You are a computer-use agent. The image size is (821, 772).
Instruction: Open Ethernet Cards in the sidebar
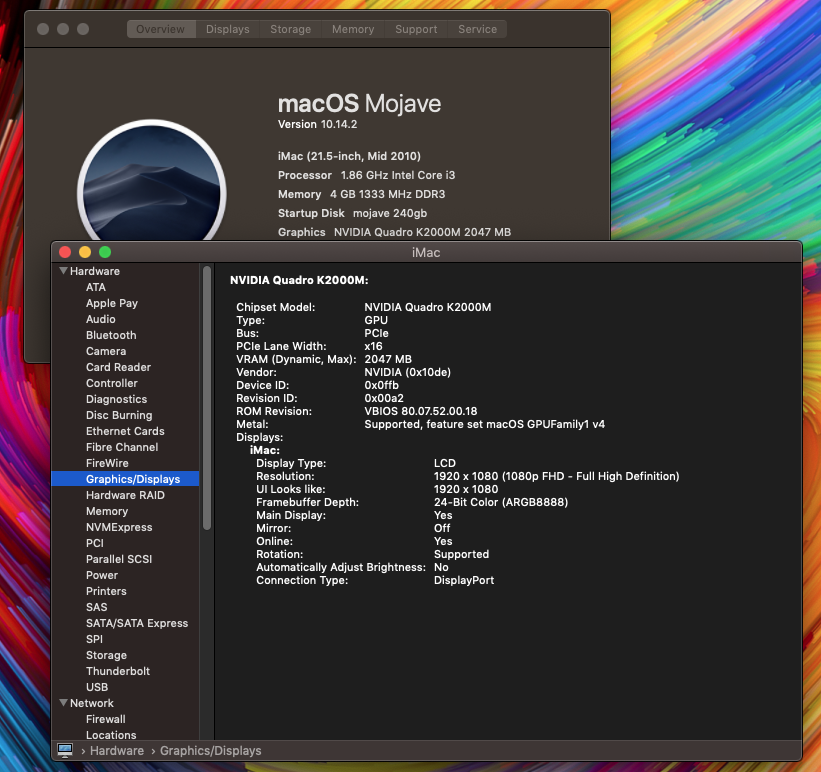point(125,431)
